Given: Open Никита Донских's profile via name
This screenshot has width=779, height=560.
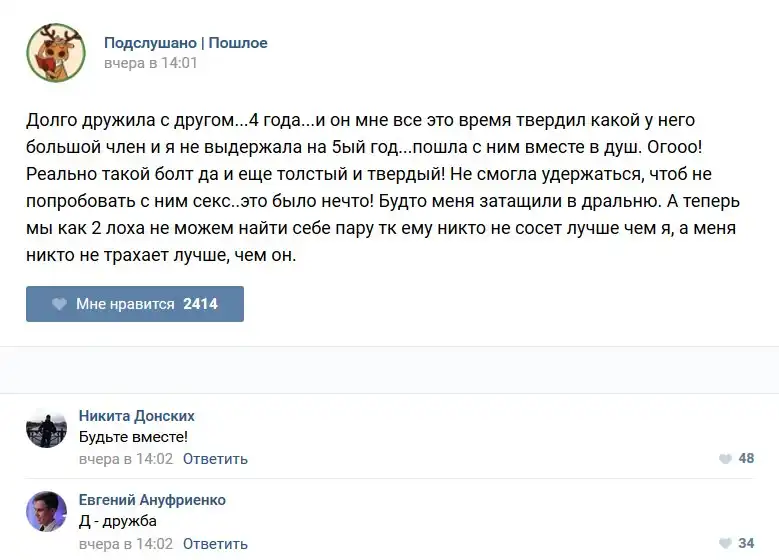Looking at the screenshot, I should coord(136,415).
